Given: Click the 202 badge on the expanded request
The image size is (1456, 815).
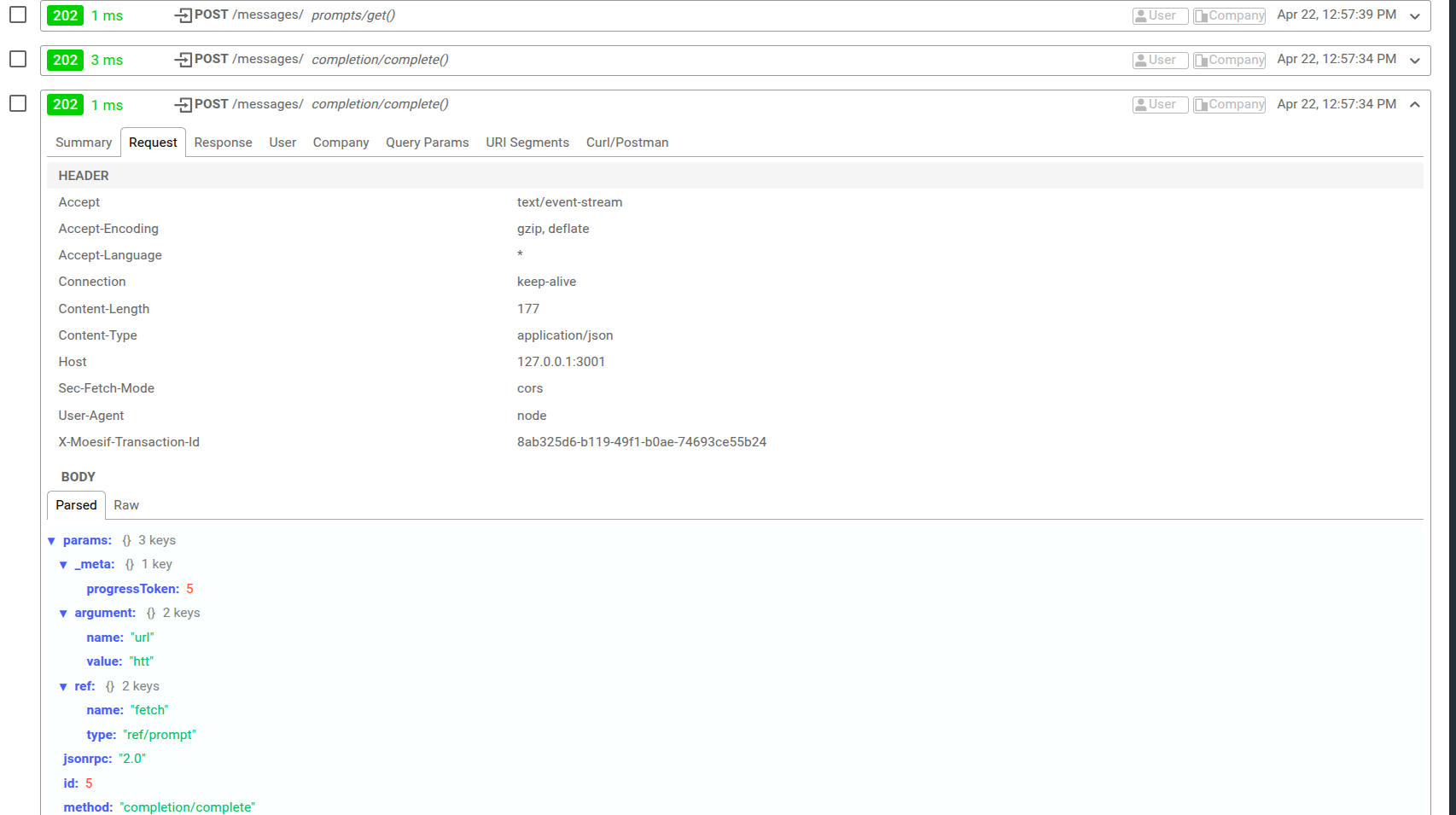Looking at the screenshot, I should [x=65, y=104].
